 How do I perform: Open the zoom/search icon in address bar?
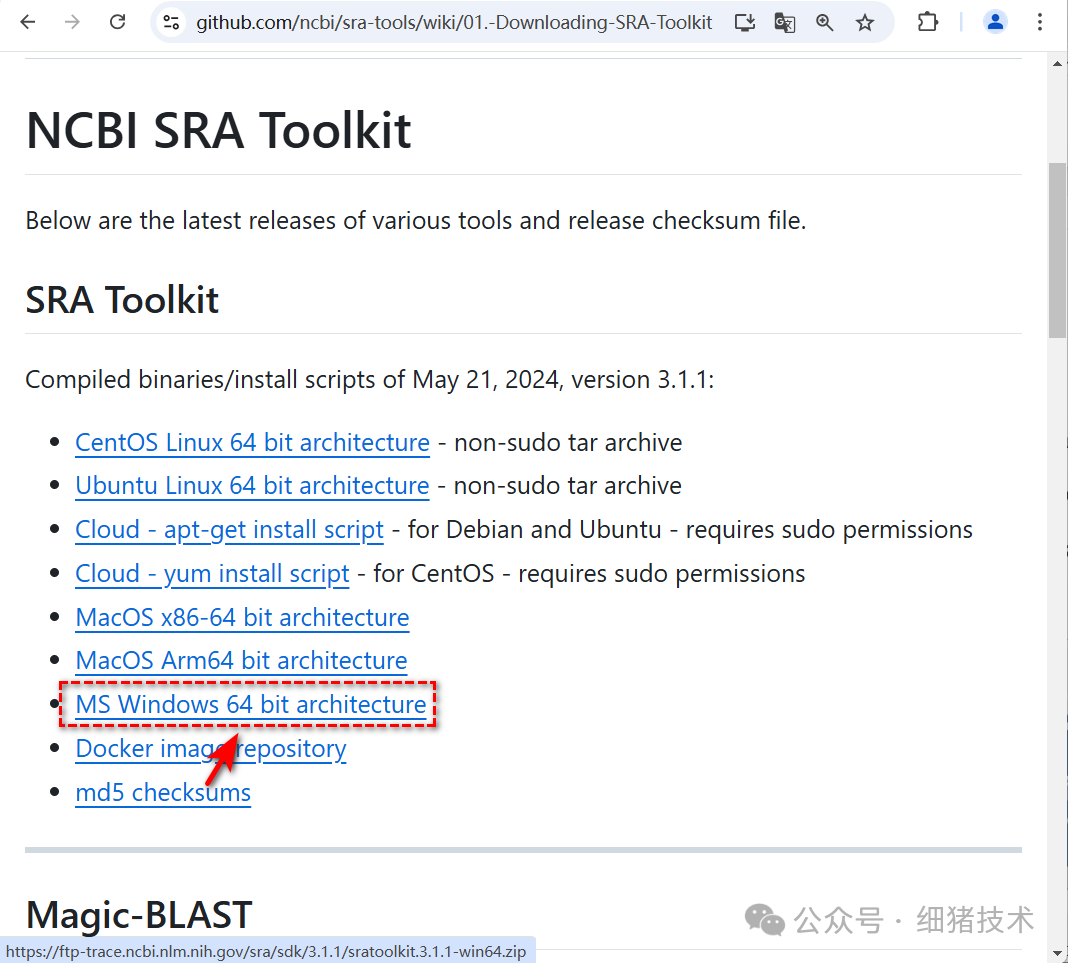pos(824,22)
